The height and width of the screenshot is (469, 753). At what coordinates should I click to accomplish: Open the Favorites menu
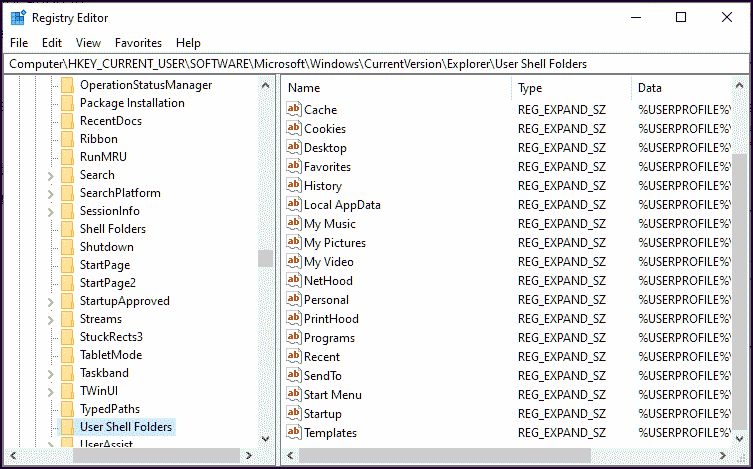pyautogui.click(x=138, y=43)
